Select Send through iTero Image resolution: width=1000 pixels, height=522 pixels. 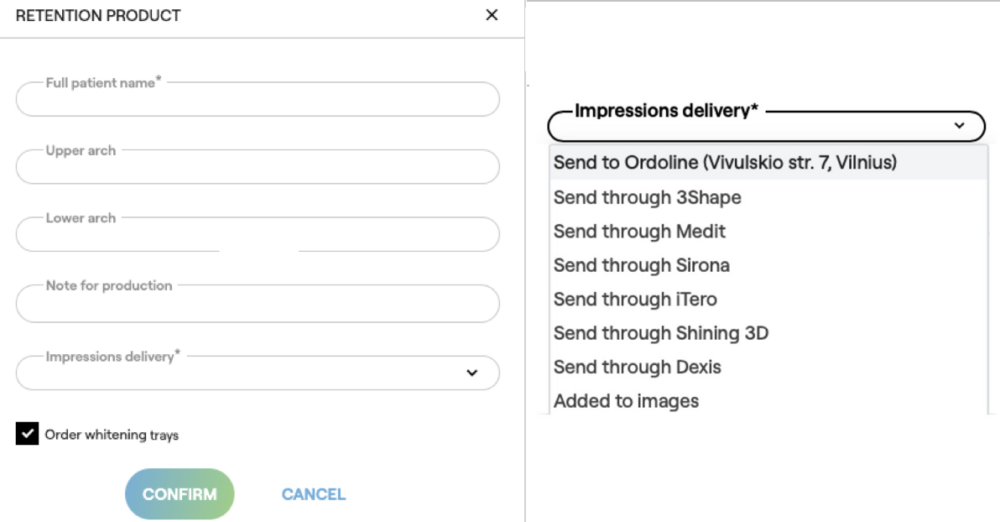click(635, 299)
